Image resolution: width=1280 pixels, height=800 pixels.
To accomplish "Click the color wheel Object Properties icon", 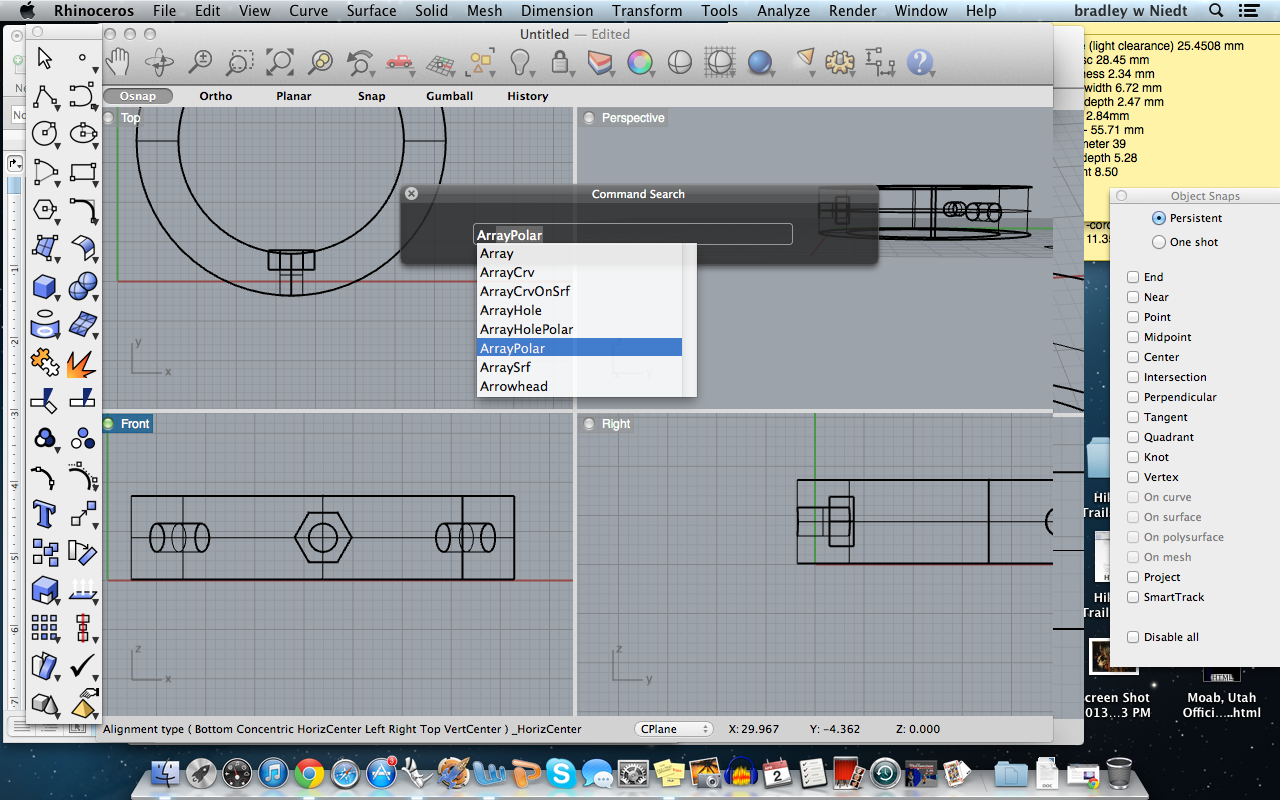I will pos(640,62).
